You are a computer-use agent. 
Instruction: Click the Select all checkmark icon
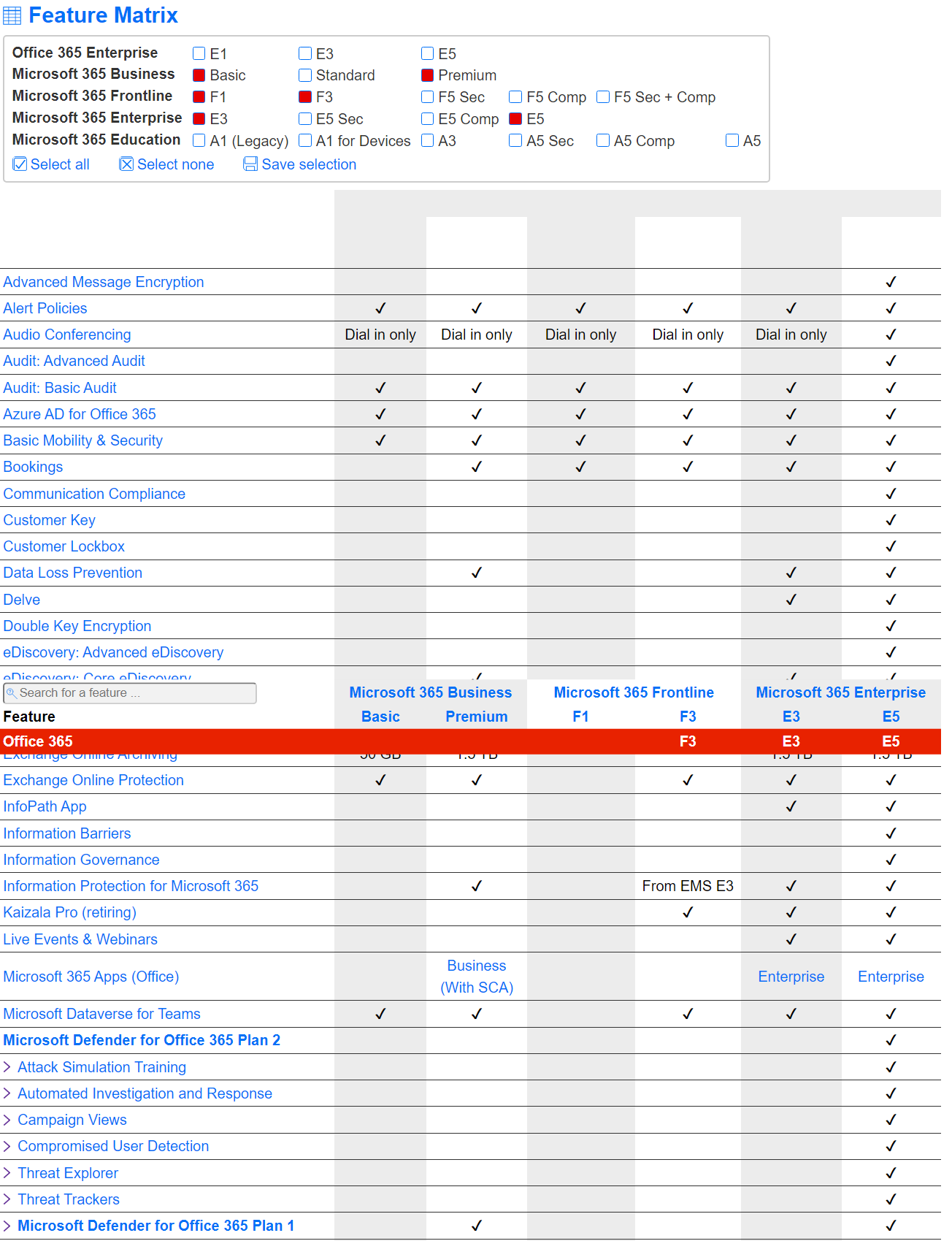click(20, 164)
